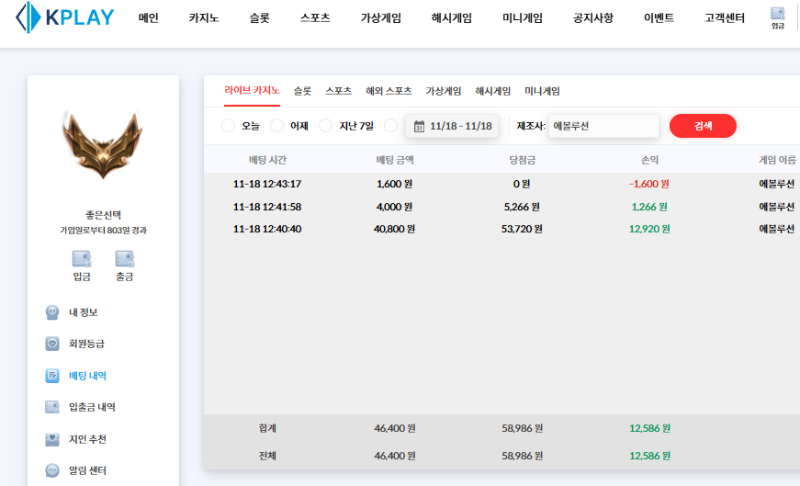Click the calendar icon in date picker
Viewport: 800px width, 486px height.
point(419,126)
